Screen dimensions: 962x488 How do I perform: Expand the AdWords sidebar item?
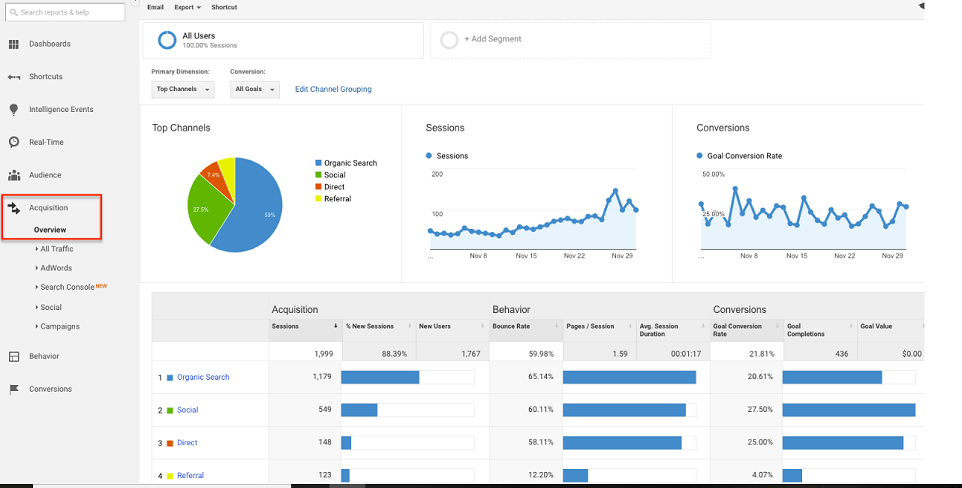pyautogui.click(x=55, y=268)
